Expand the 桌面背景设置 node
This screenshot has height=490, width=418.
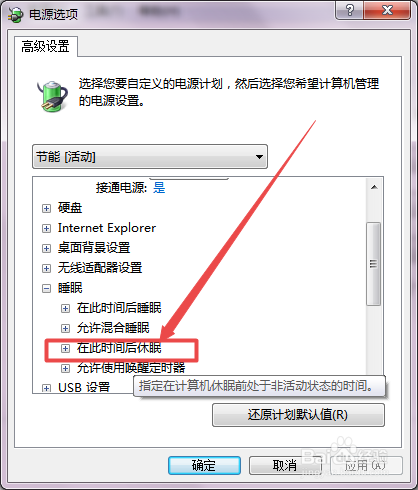coord(46,248)
